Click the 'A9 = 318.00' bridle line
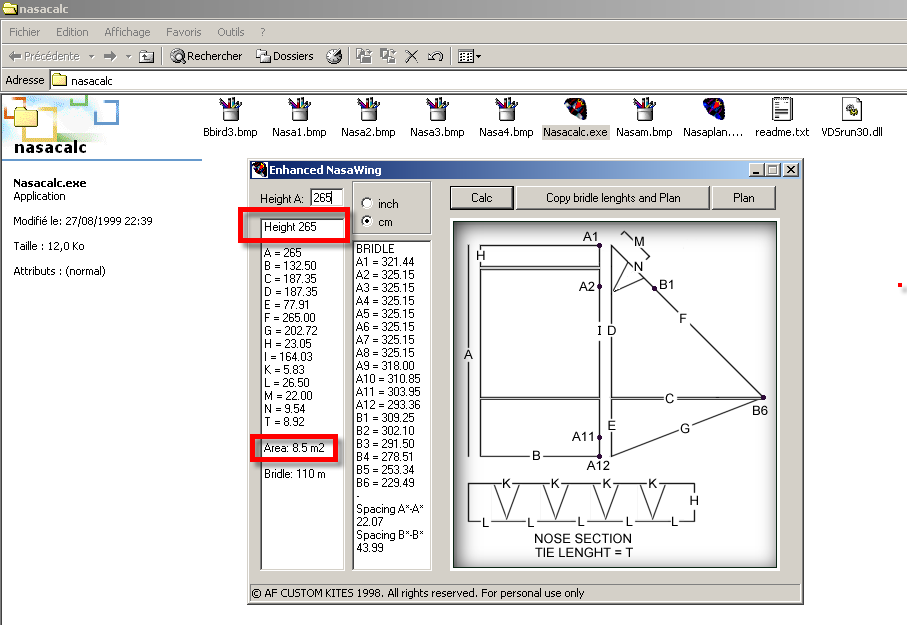This screenshot has height=625, width=907. (385, 366)
